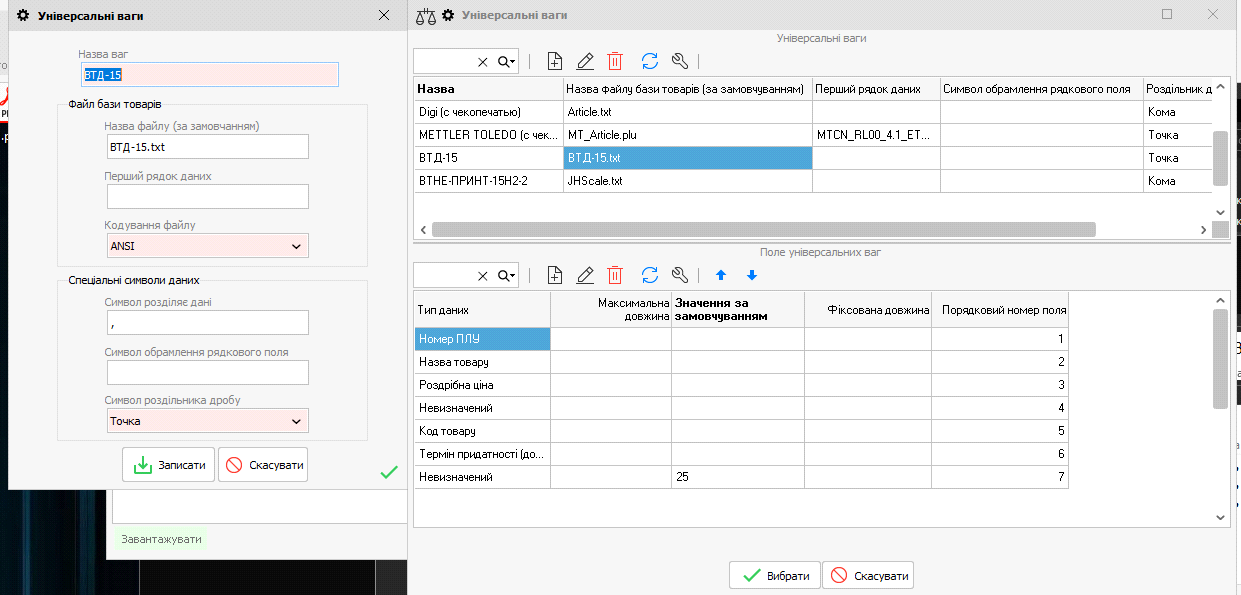The image size is (1241, 595).
Task: Click the Тип даних column header
Action: [481, 310]
